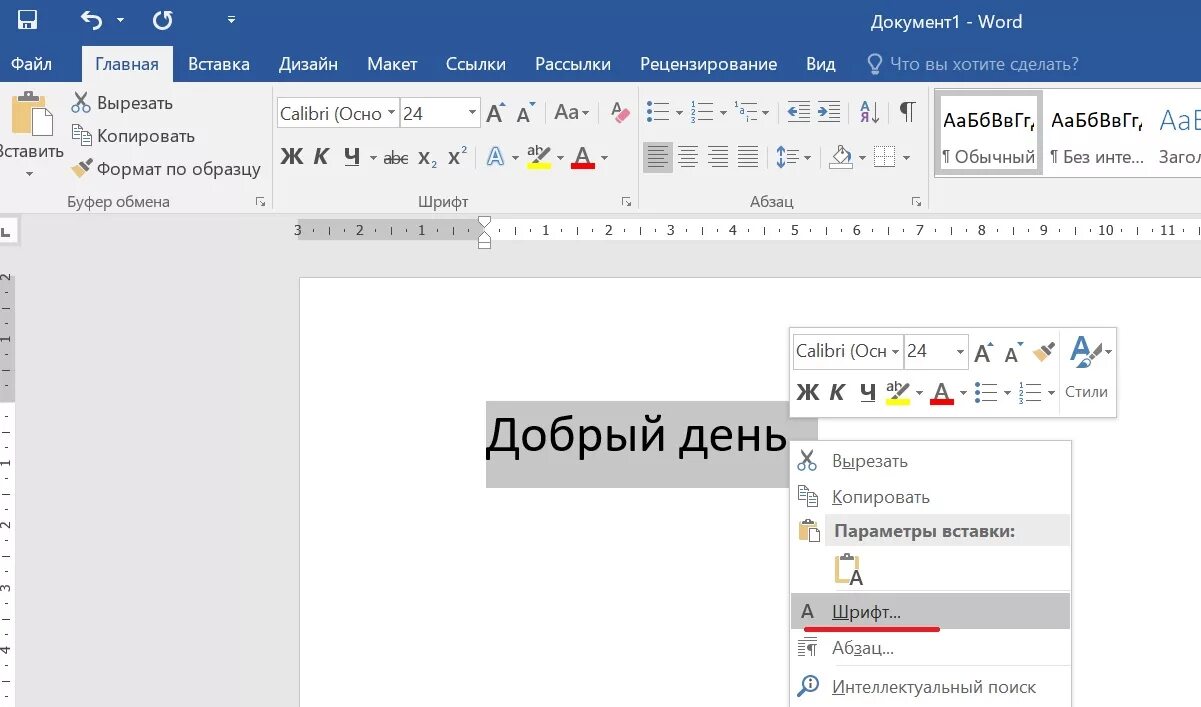Open the ribbon font name combo box
The image size is (1201, 707).
(x=338, y=113)
